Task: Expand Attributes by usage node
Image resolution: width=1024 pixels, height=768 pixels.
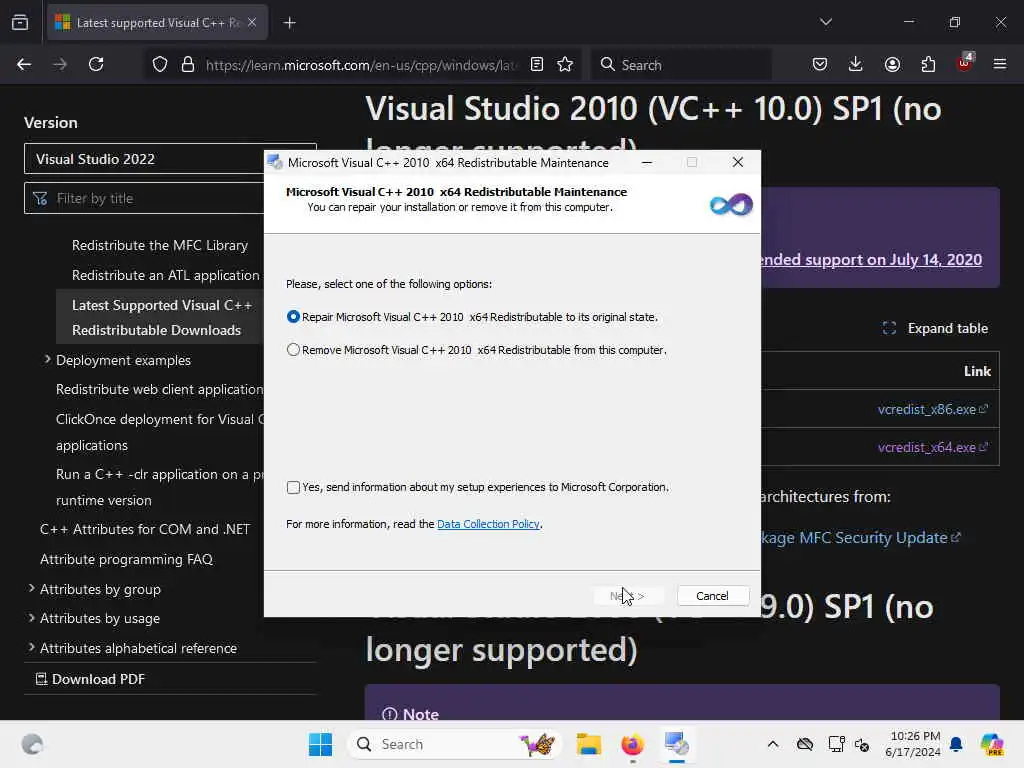Action: (x=31, y=618)
